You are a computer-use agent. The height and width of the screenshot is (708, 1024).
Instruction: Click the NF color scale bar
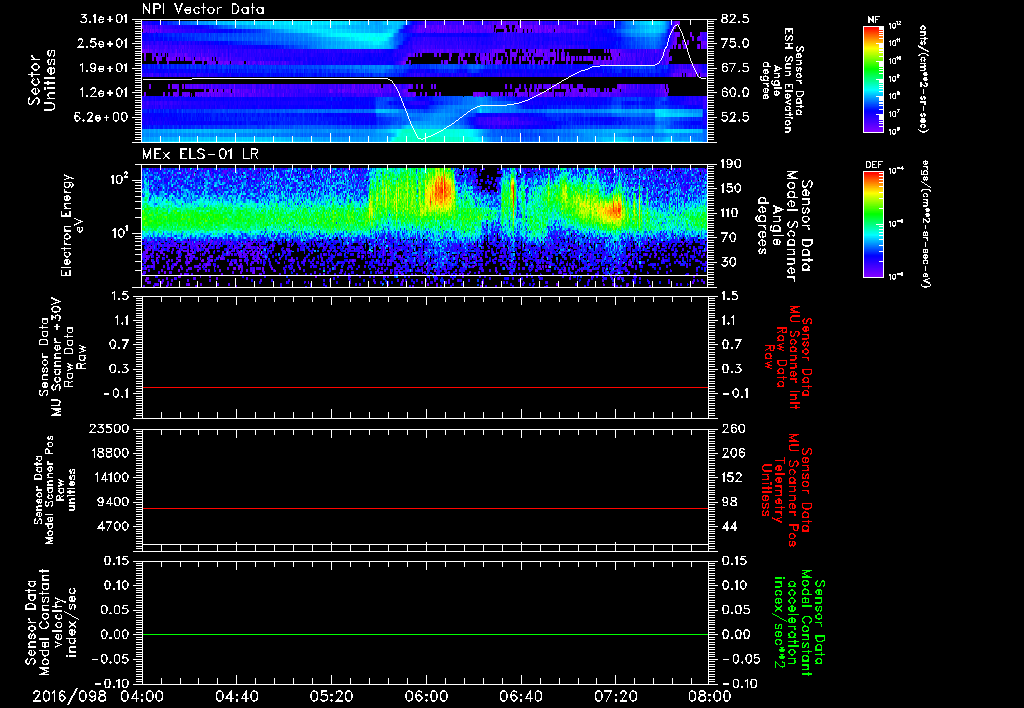coord(874,79)
